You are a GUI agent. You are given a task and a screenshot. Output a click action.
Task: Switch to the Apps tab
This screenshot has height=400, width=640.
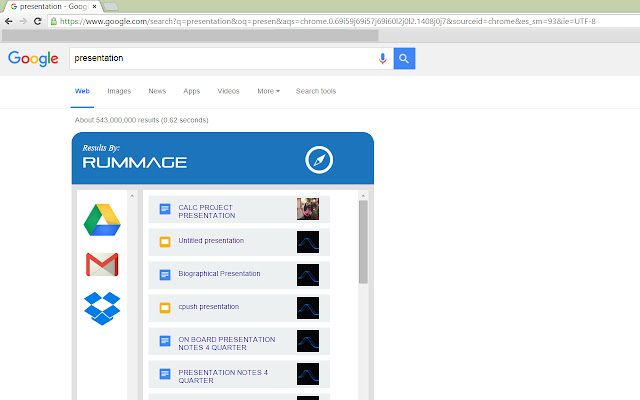(191, 91)
